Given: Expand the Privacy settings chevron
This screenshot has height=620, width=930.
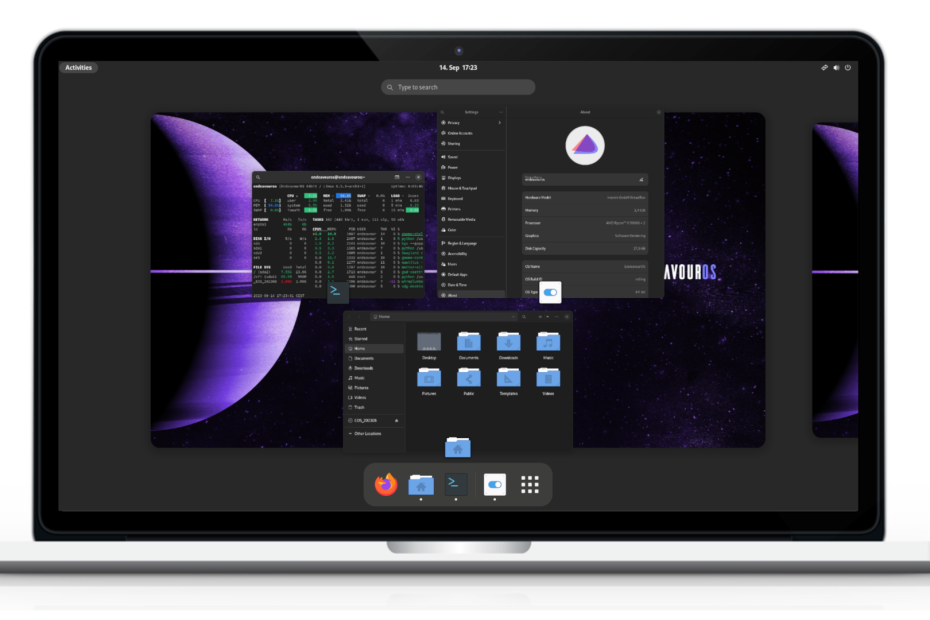Looking at the screenshot, I should [x=500, y=123].
